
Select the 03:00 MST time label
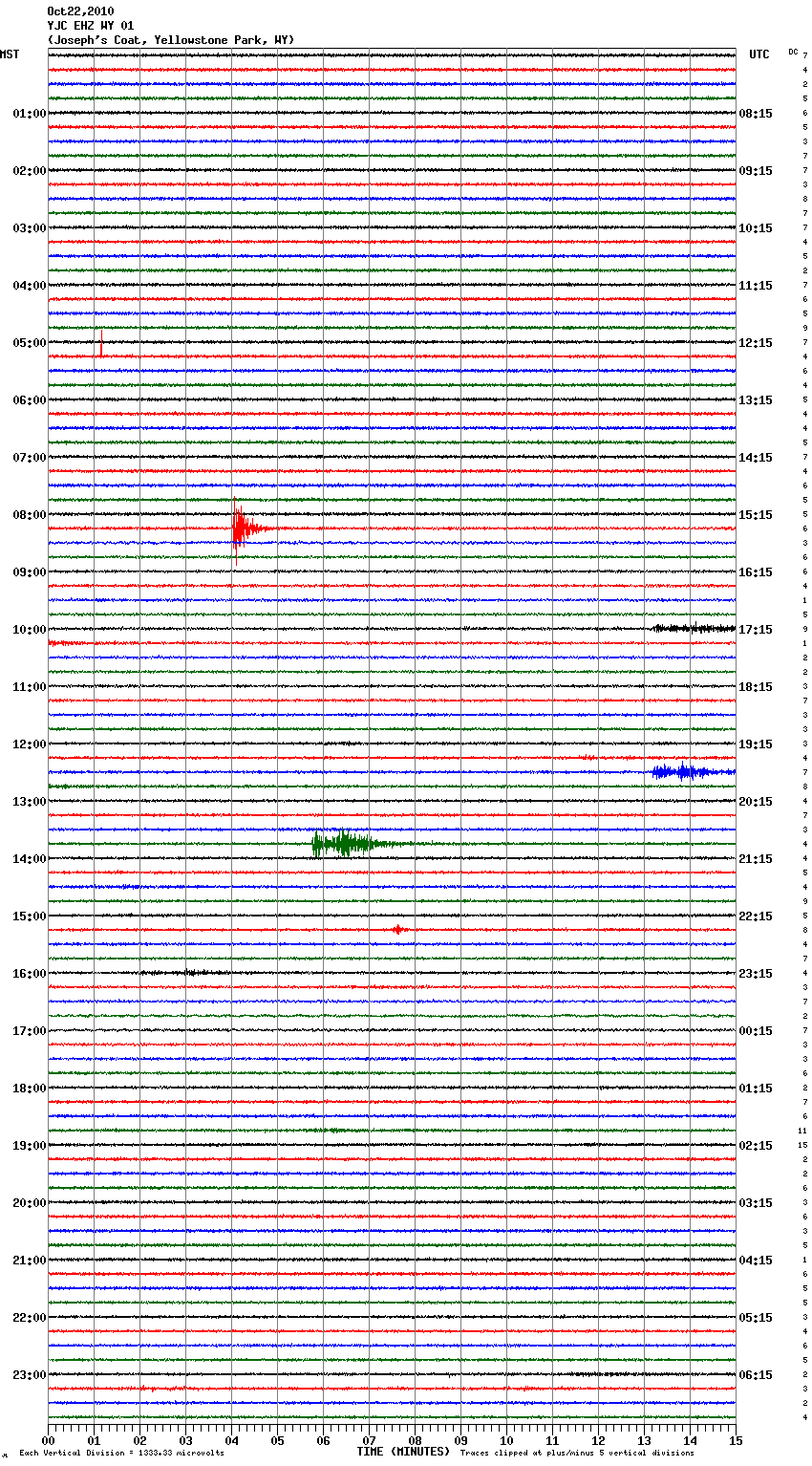tap(29, 228)
